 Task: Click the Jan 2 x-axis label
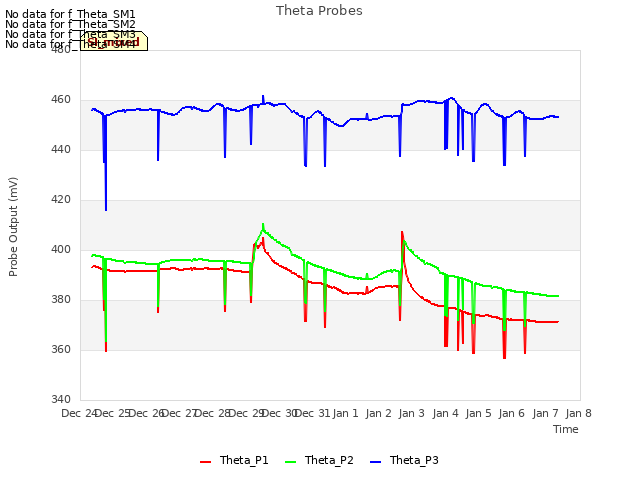pos(379,413)
